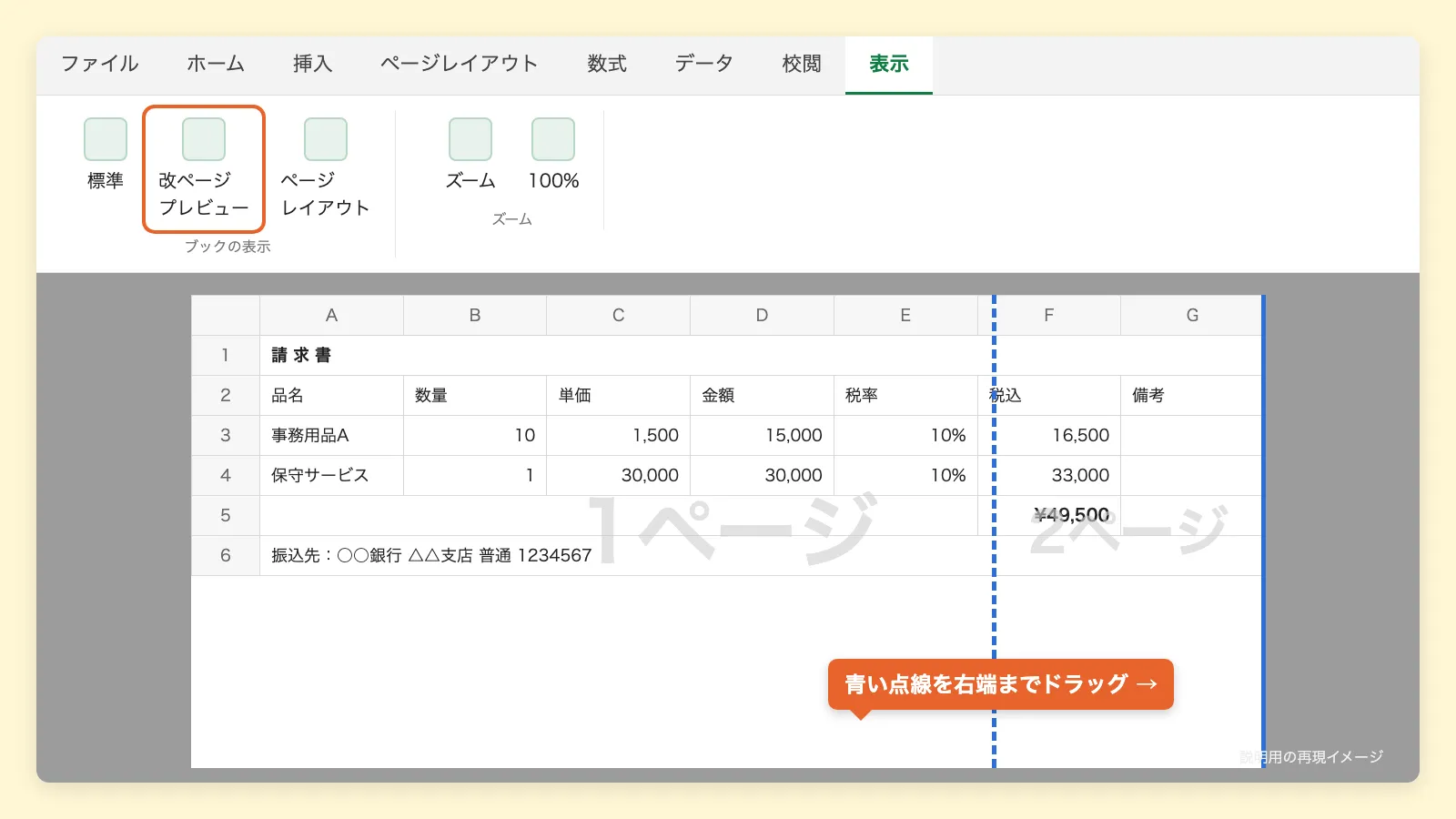Open the ファイル tab
The width and height of the screenshot is (1456, 819).
point(100,64)
